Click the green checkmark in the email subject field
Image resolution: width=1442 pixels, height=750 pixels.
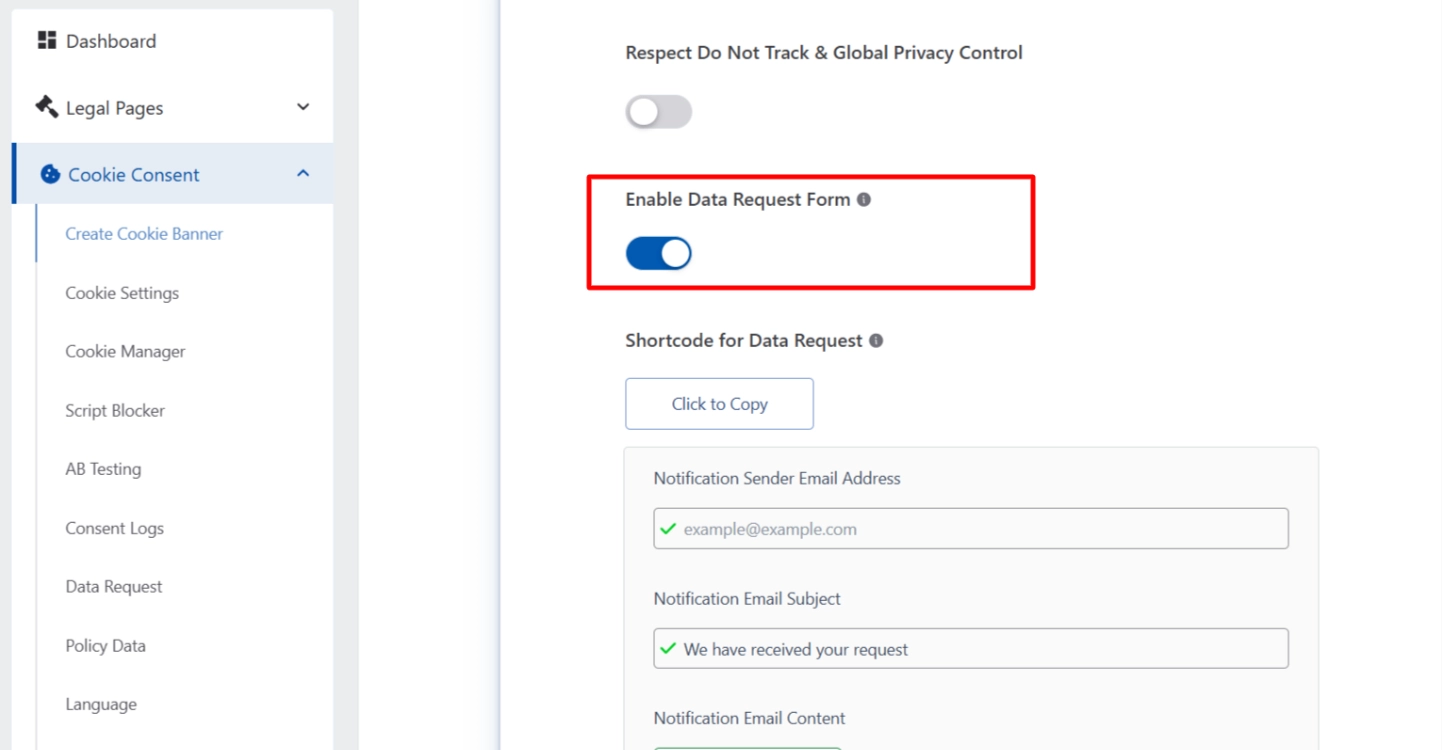[x=668, y=648]
